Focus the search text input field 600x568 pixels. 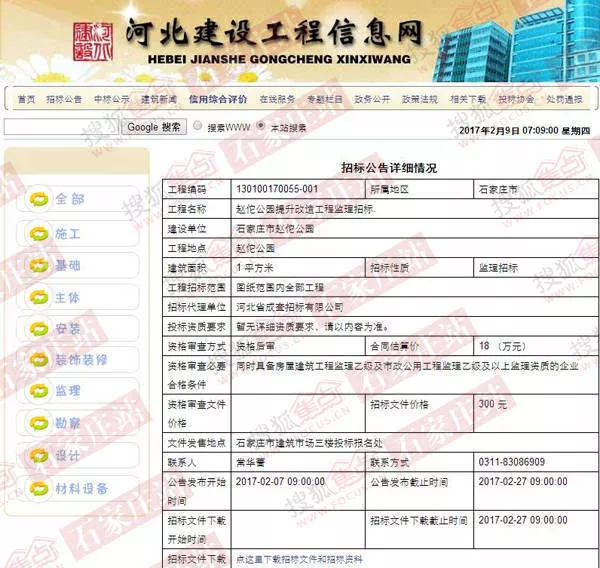tap(61, 128)
